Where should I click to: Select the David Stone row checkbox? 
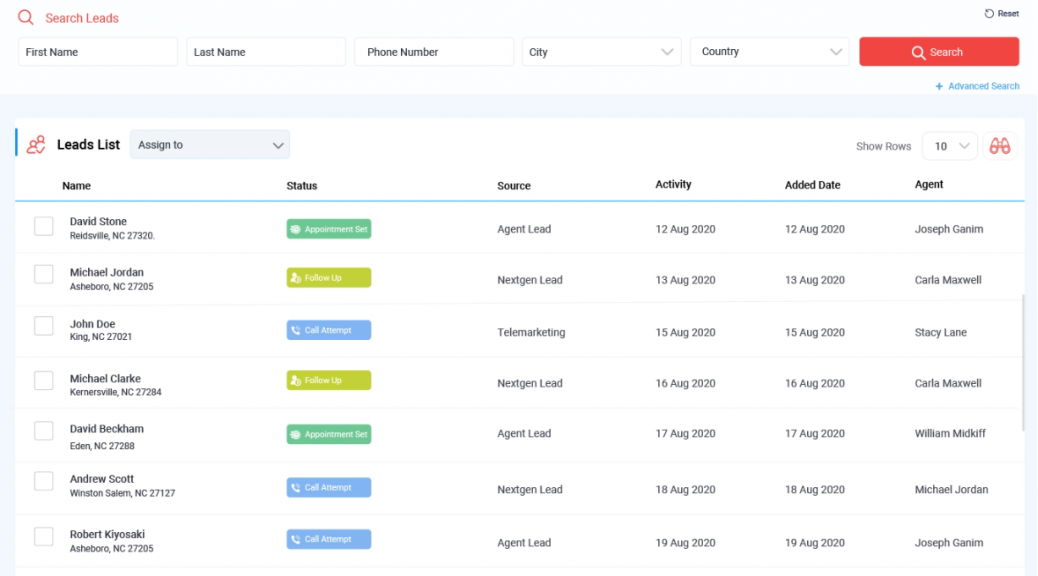(44, 226)
